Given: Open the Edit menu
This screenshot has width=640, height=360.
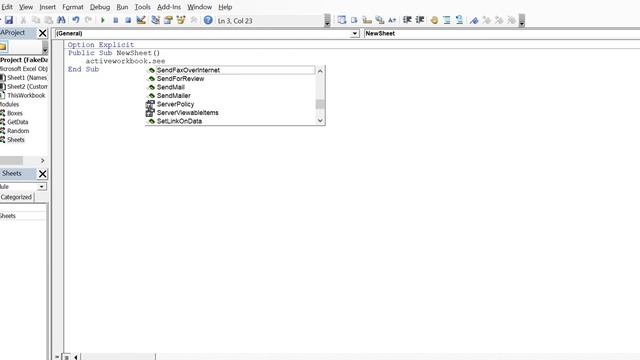Looking at the screenshot, I should (7, 7).
